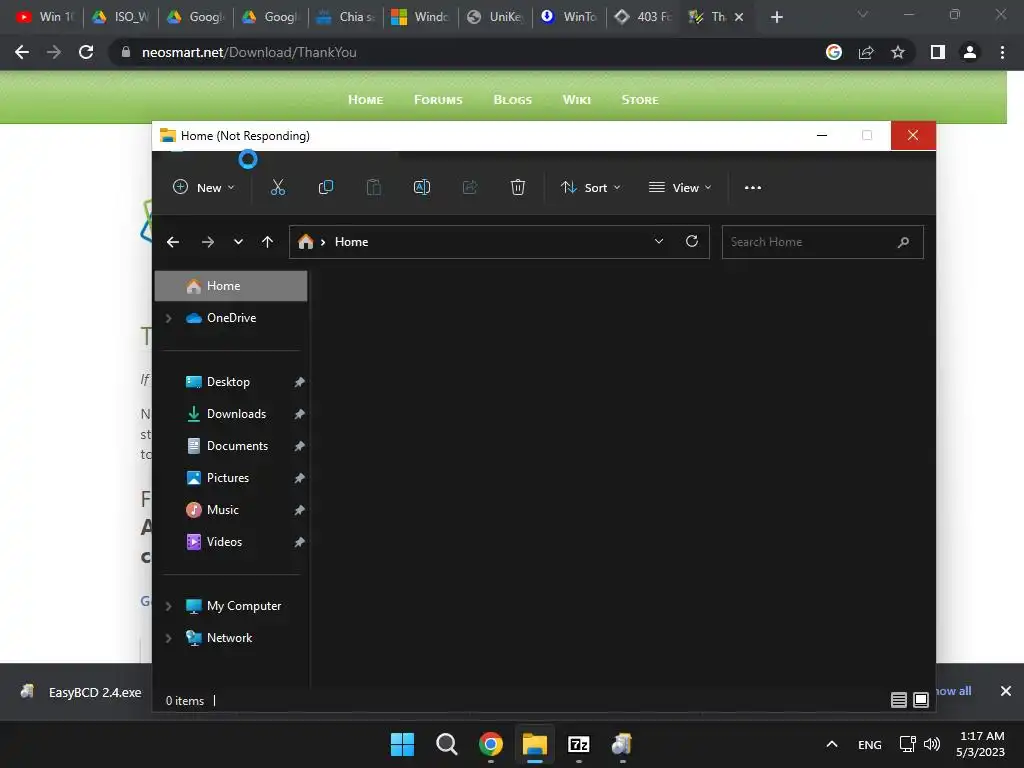Select Home in the navigation pane
Image resolution: width=1024 pixels, height=768 pixels.
pos(231,286)
